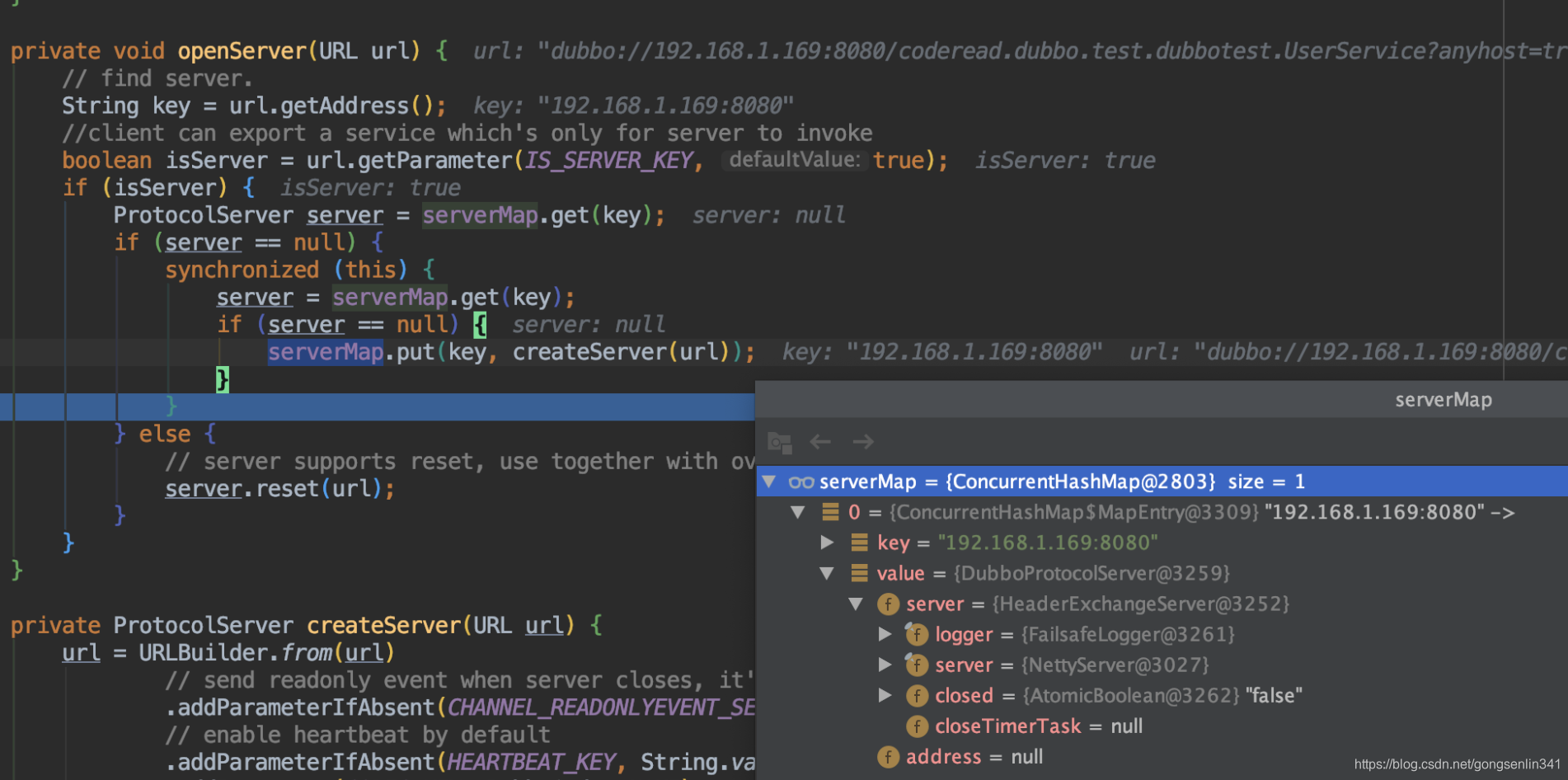Collapse the serverMap root node
Image resolution: width=1568 pixels, height=780 pixels.
pyautogui.click(x=769, y=482)
